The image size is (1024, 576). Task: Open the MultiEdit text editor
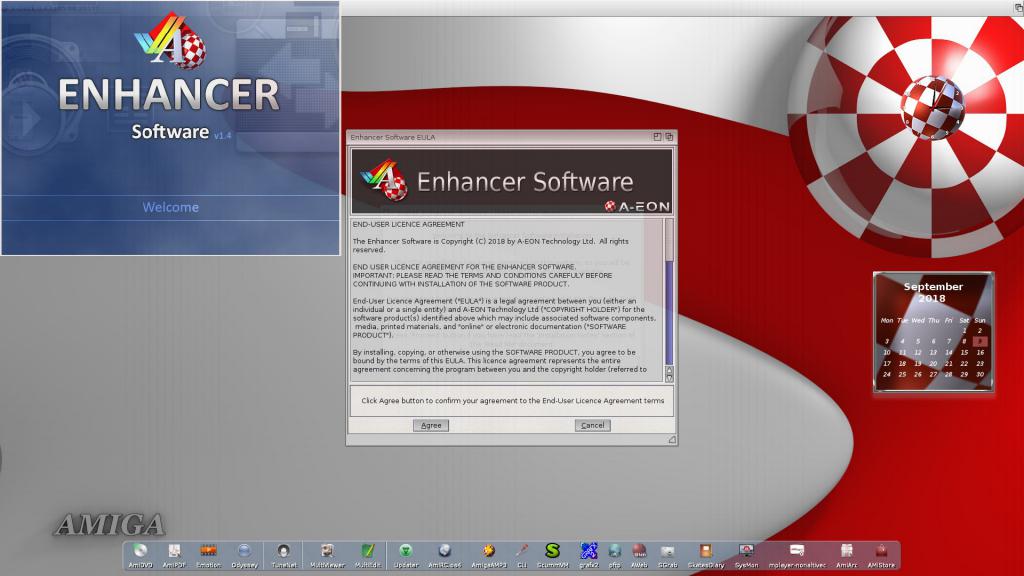(368, 554)
